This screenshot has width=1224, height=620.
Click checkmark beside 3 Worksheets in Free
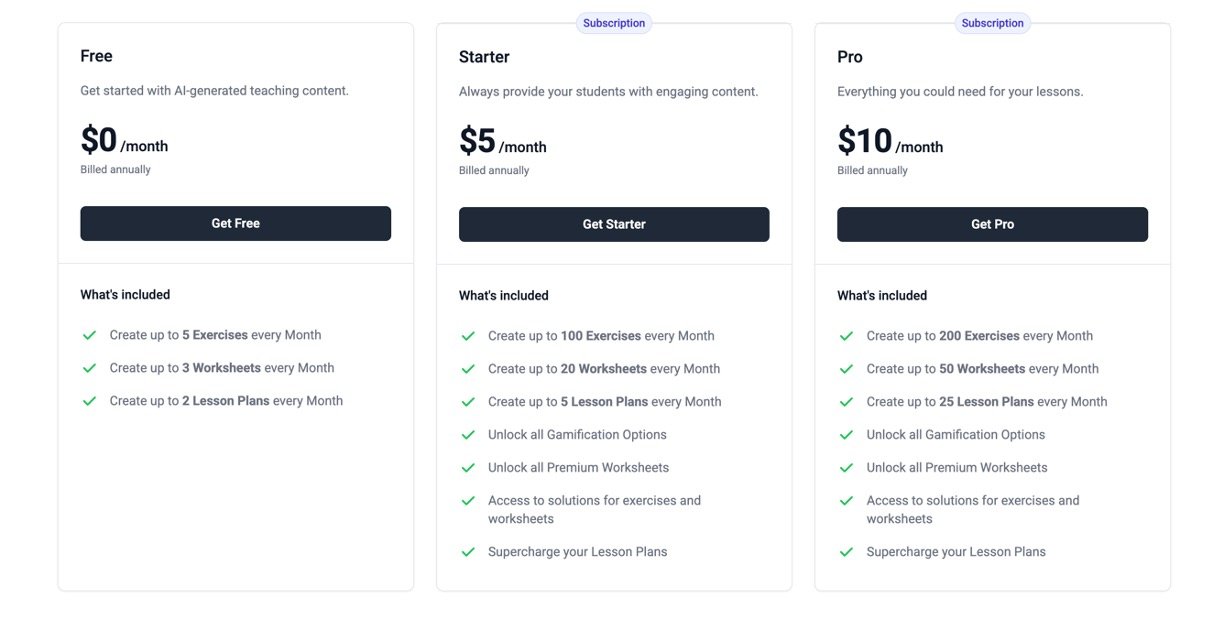[x=89, y=369]
